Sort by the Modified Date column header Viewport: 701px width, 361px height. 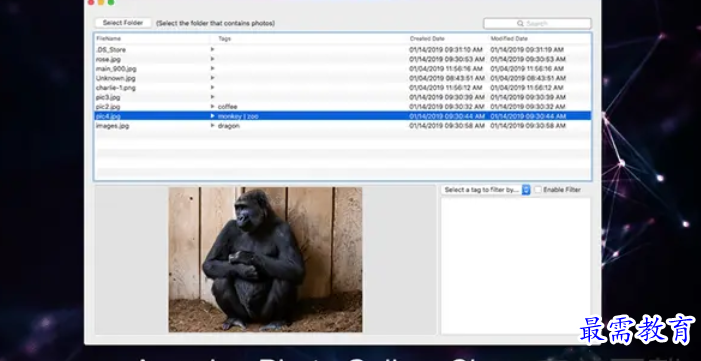(x=509, y=39)
